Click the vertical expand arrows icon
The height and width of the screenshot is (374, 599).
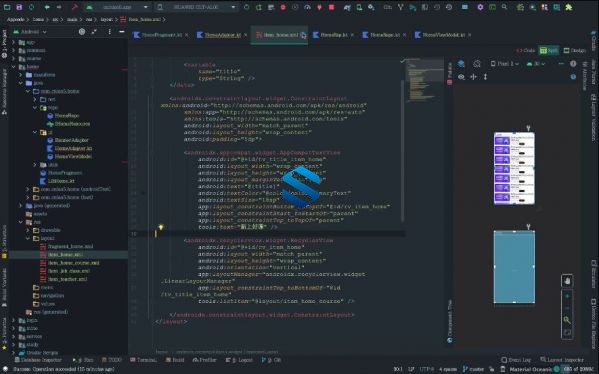485,77
